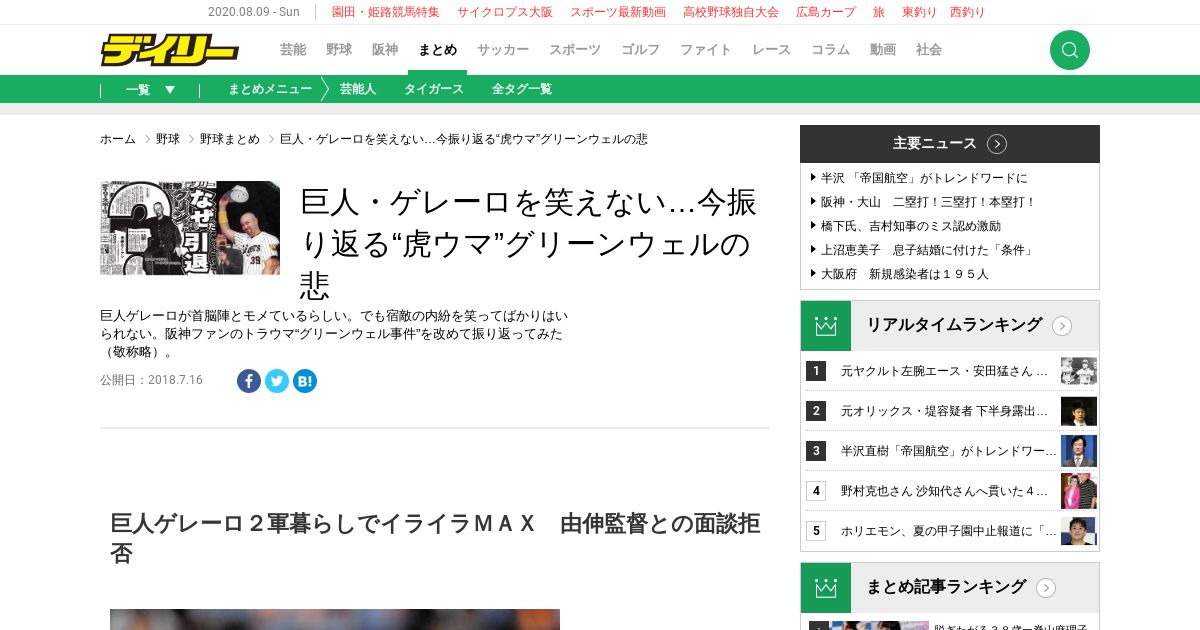Open the レース navigation tab
The image size is (1200, 630).
click(771, 50)
